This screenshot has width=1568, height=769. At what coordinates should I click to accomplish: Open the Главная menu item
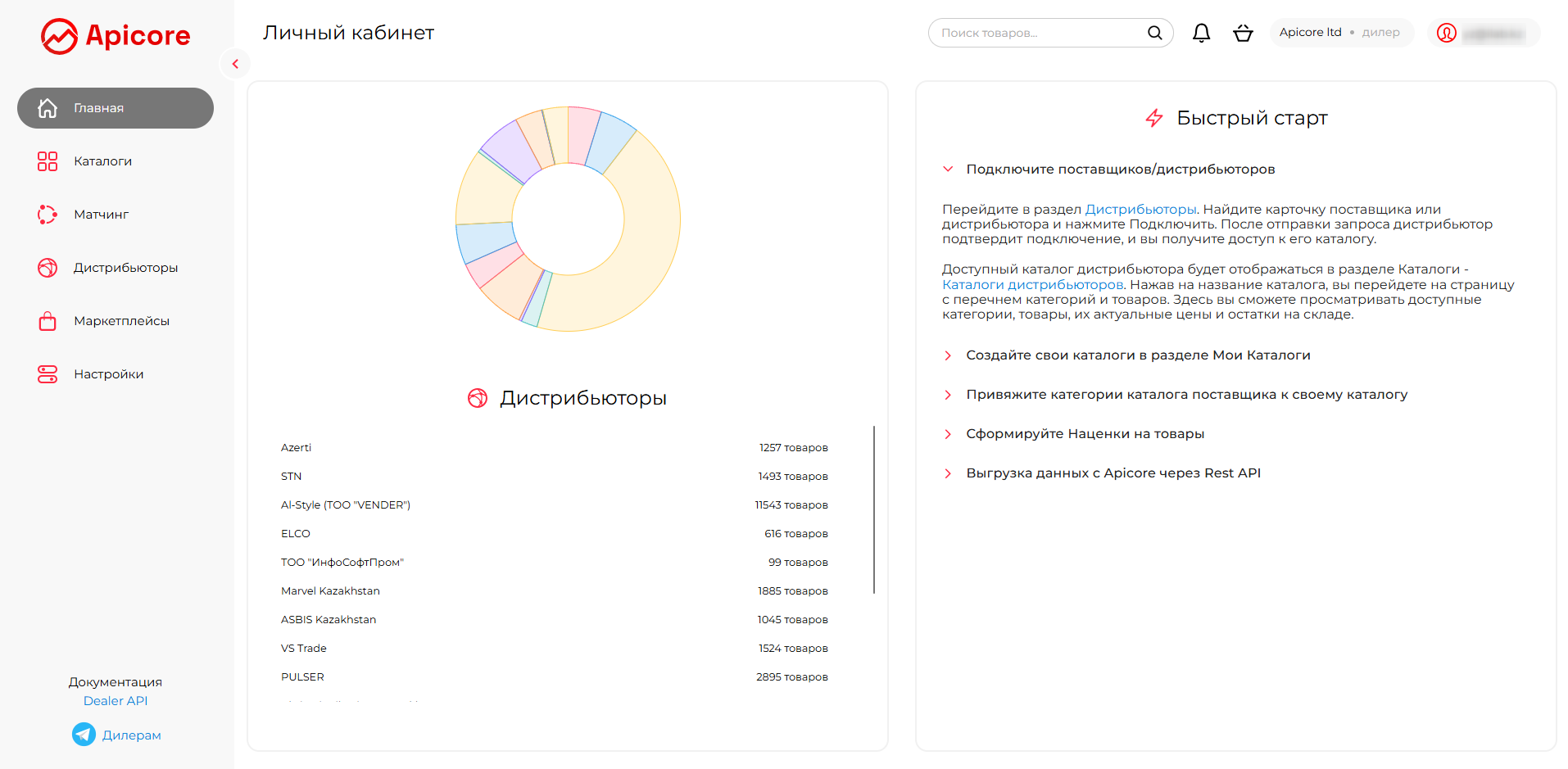[116, 108]
